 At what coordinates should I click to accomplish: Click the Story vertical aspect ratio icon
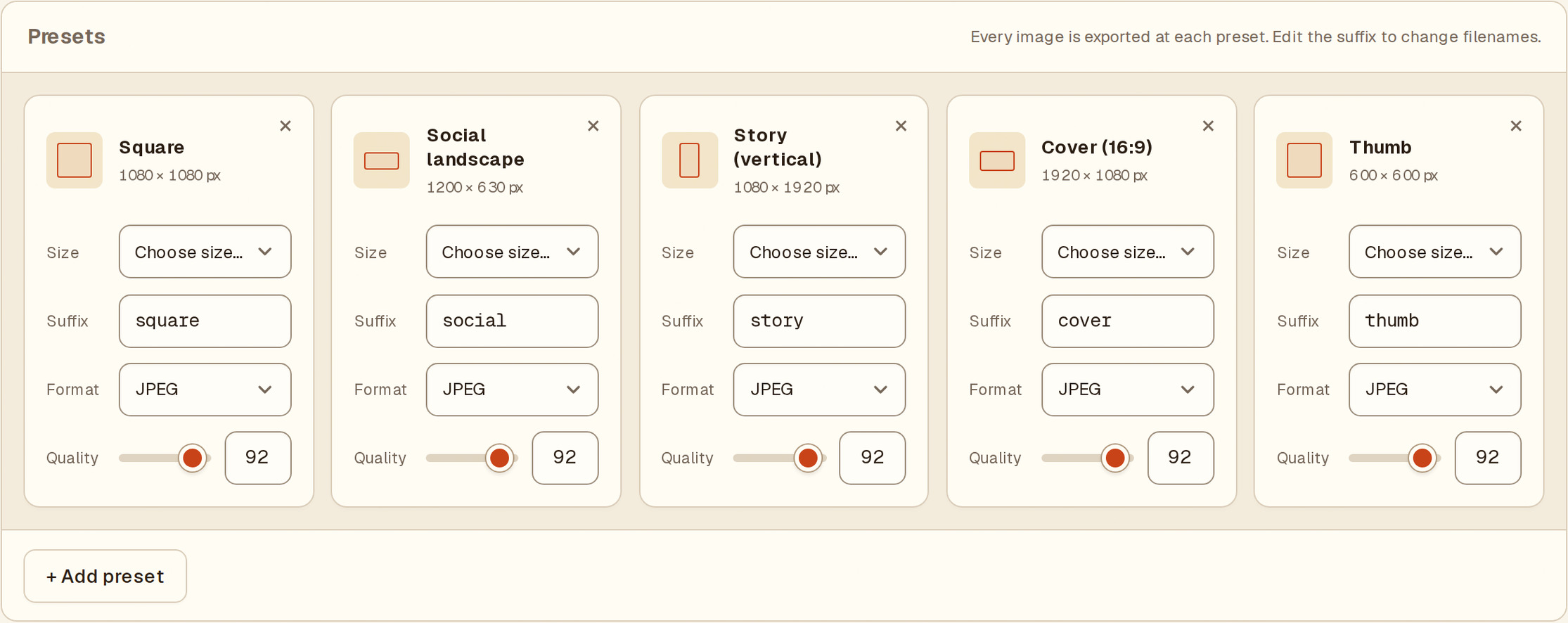(690, 160)
